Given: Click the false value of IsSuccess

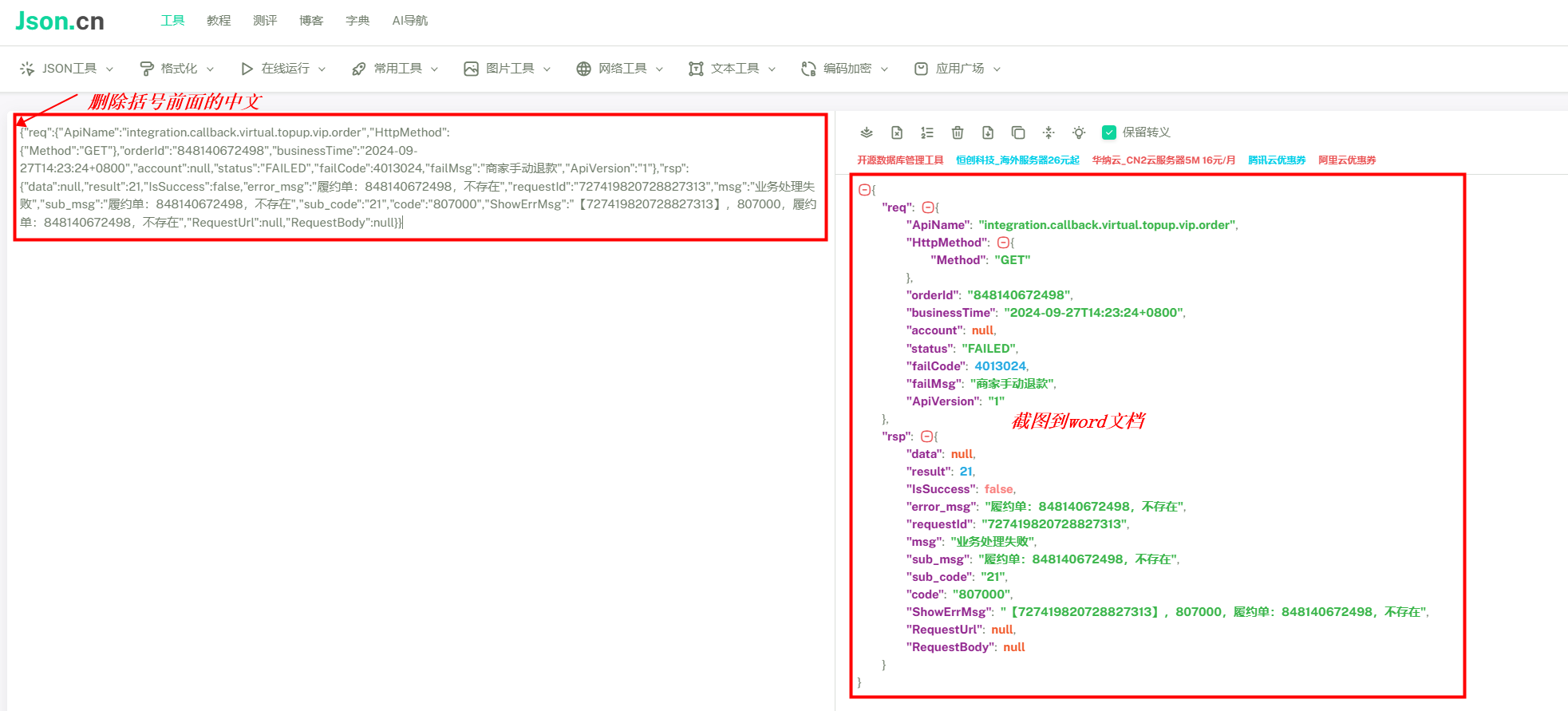Looking at the screenshot, I should click(999, 489).
